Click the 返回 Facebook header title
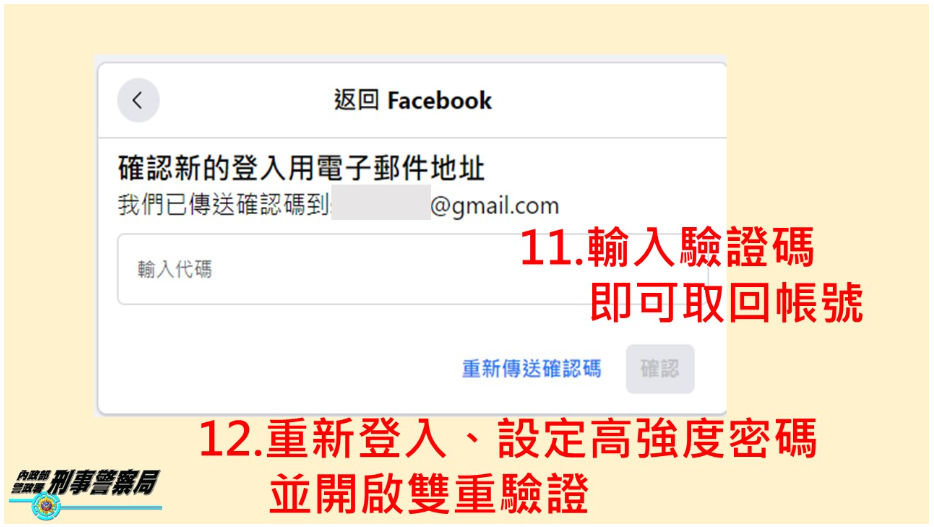This screenshot has width=934, height=527. click(412, 100)
